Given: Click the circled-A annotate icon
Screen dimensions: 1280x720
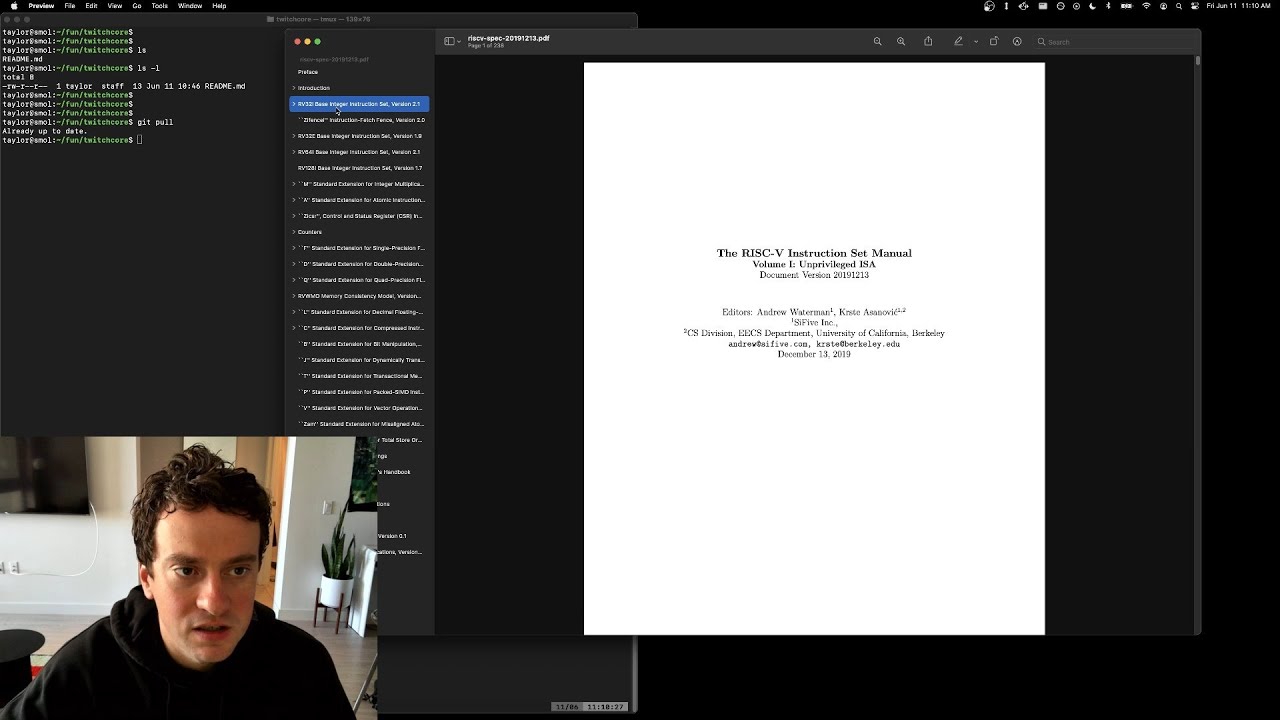Looking at the screenshot, I should (1017, 41).
